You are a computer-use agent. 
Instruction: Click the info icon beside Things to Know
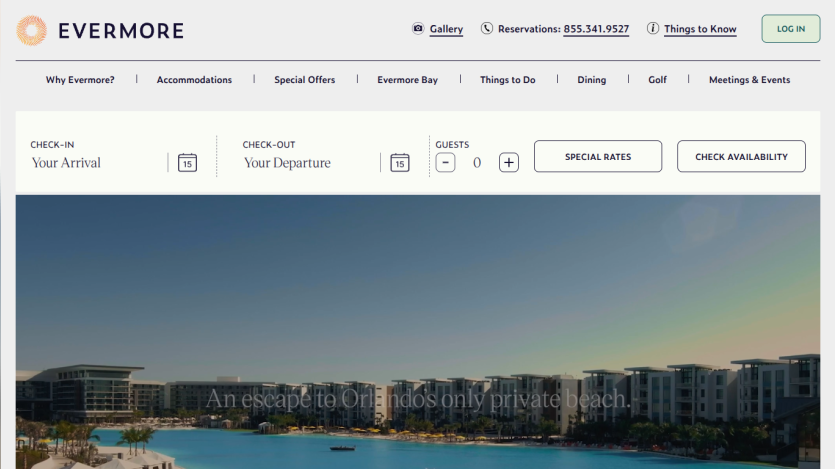coord(653,28)
